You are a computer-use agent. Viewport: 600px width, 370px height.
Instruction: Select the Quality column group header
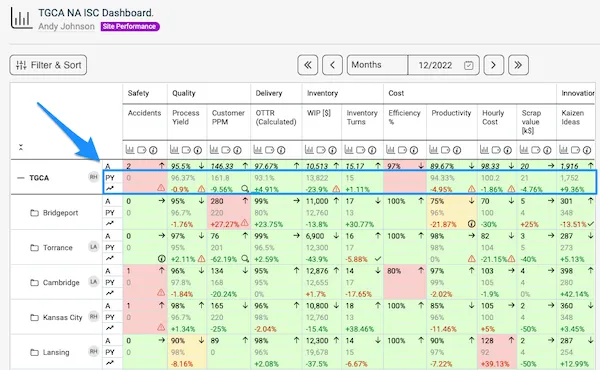(x=184, y=93)
